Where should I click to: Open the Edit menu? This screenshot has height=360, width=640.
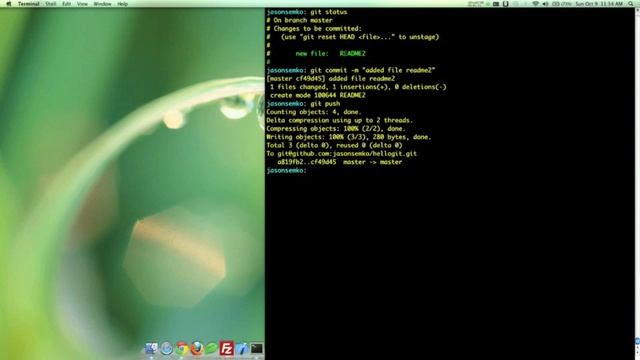(67, 4)
